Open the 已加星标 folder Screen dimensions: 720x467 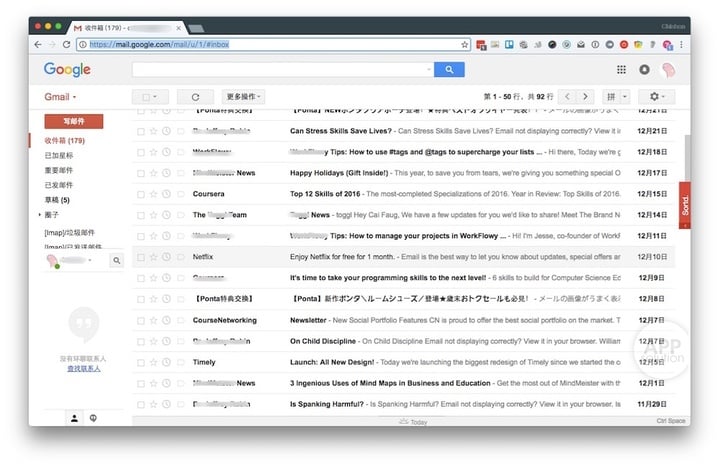[59, 155]
